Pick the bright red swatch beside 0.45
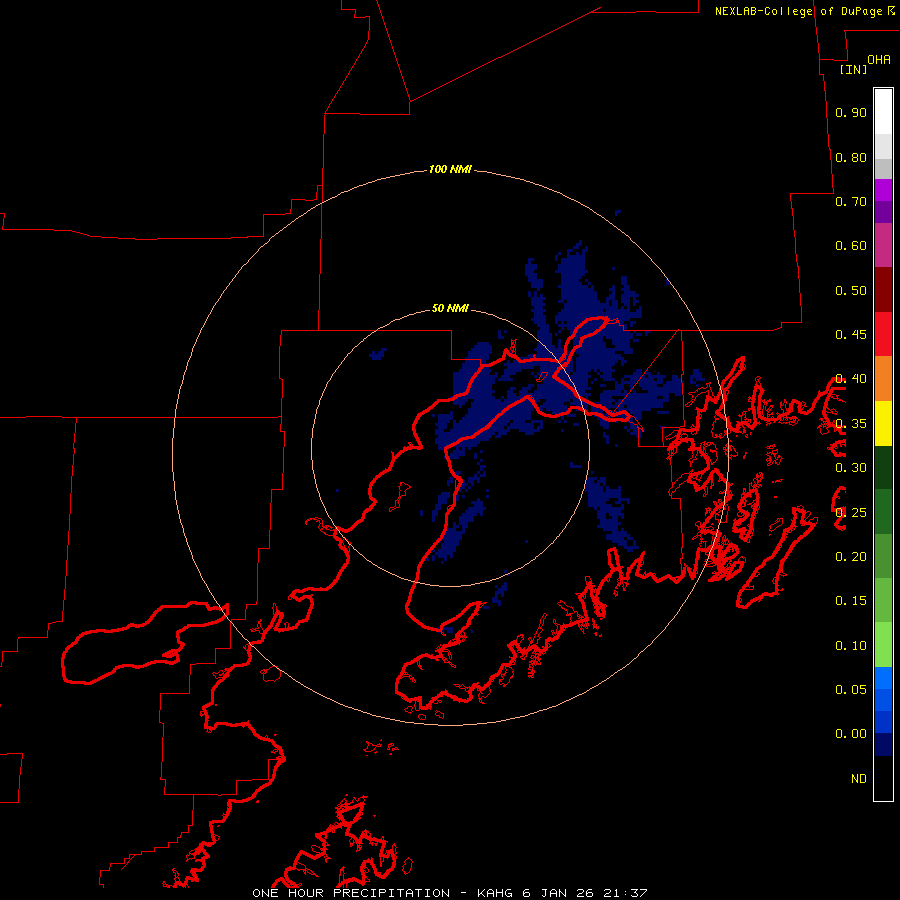The width and height of the screenshot is (900, 900). [883, 334]
